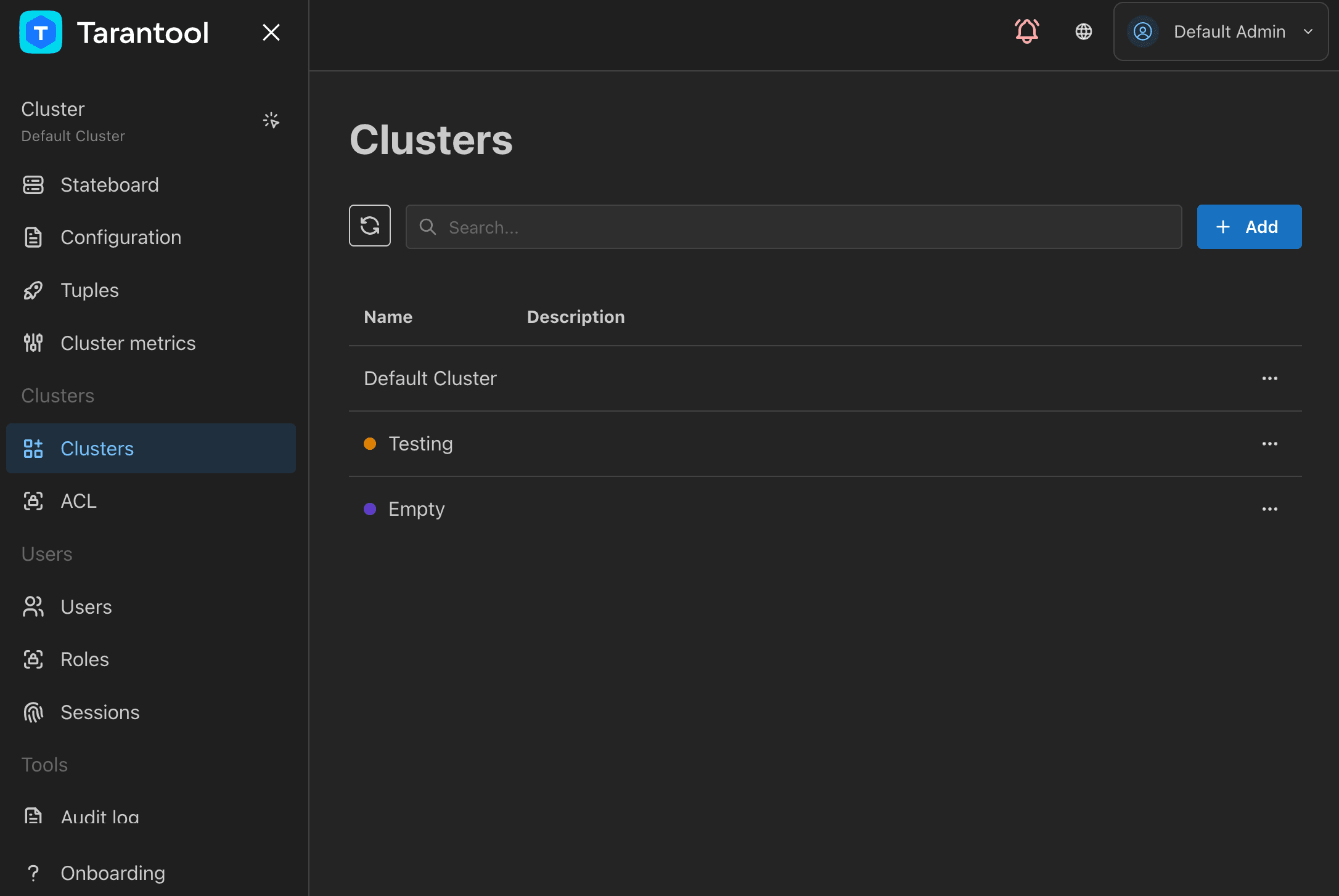Click the Users section label
Viewport: 1339px width, 896px height.
(47, 554)
